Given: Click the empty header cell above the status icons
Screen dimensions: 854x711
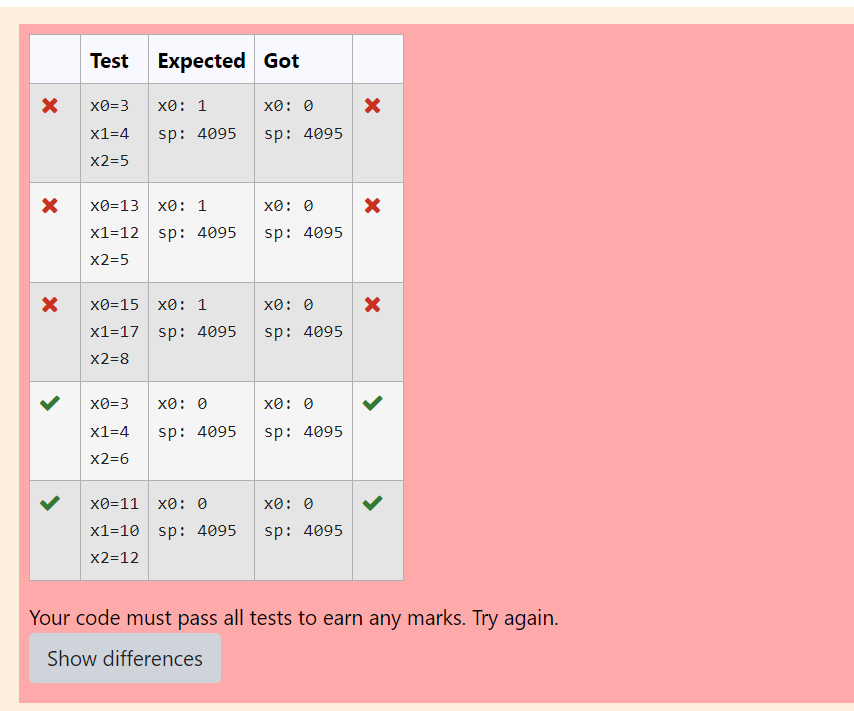Looking at the screenshot, I should pyautogui.click(x=55, y=60).
